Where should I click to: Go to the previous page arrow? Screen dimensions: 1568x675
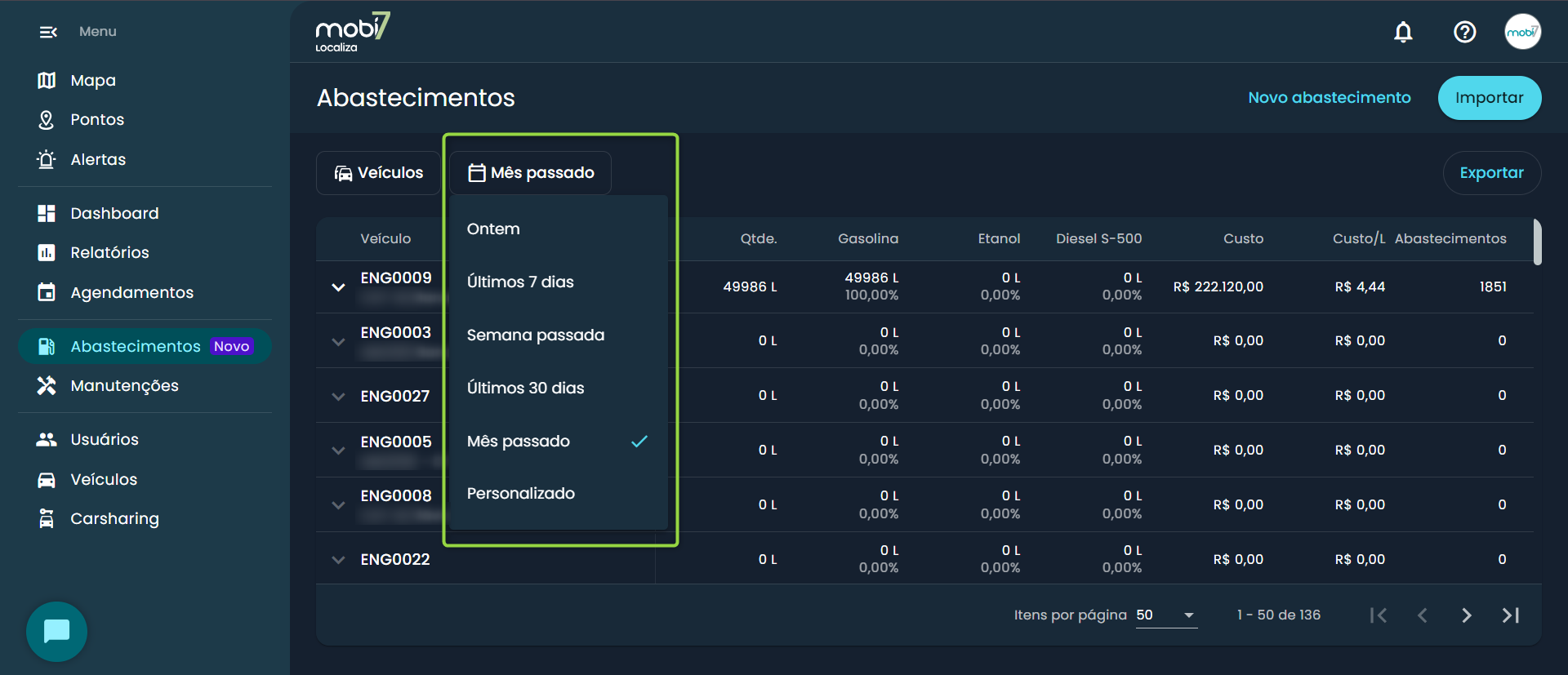(x=1423, y=615)
